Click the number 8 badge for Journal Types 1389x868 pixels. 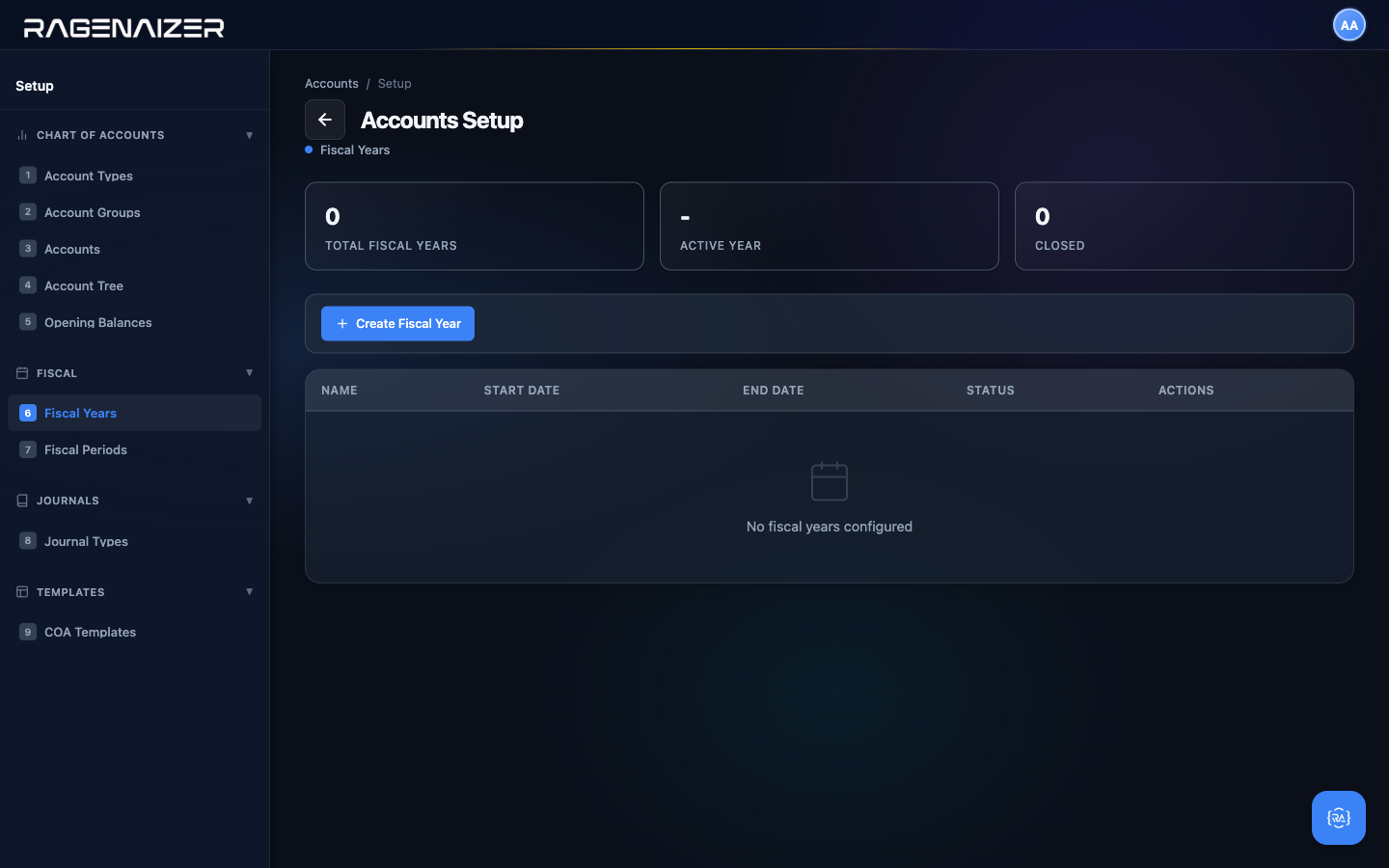tap(28, 541)
